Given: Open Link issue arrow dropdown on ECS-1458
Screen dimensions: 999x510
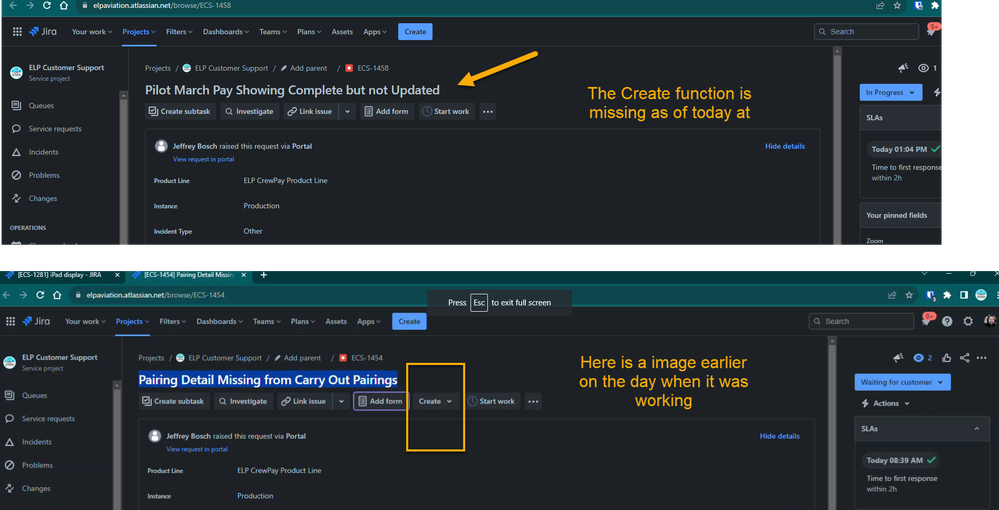Looking at the screenshot, I should click(347, 112).
